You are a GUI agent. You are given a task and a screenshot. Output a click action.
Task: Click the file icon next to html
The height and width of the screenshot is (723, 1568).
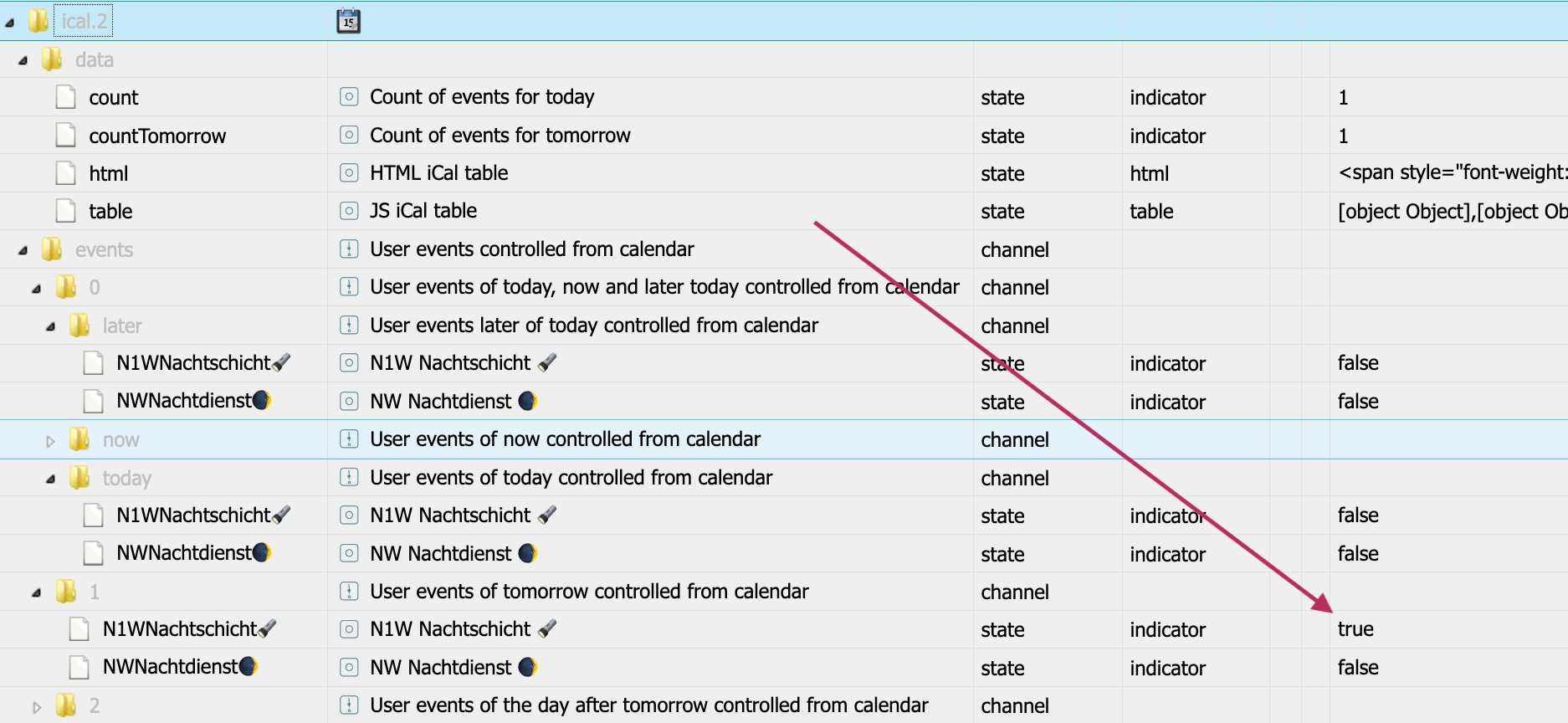coord(66,173)
